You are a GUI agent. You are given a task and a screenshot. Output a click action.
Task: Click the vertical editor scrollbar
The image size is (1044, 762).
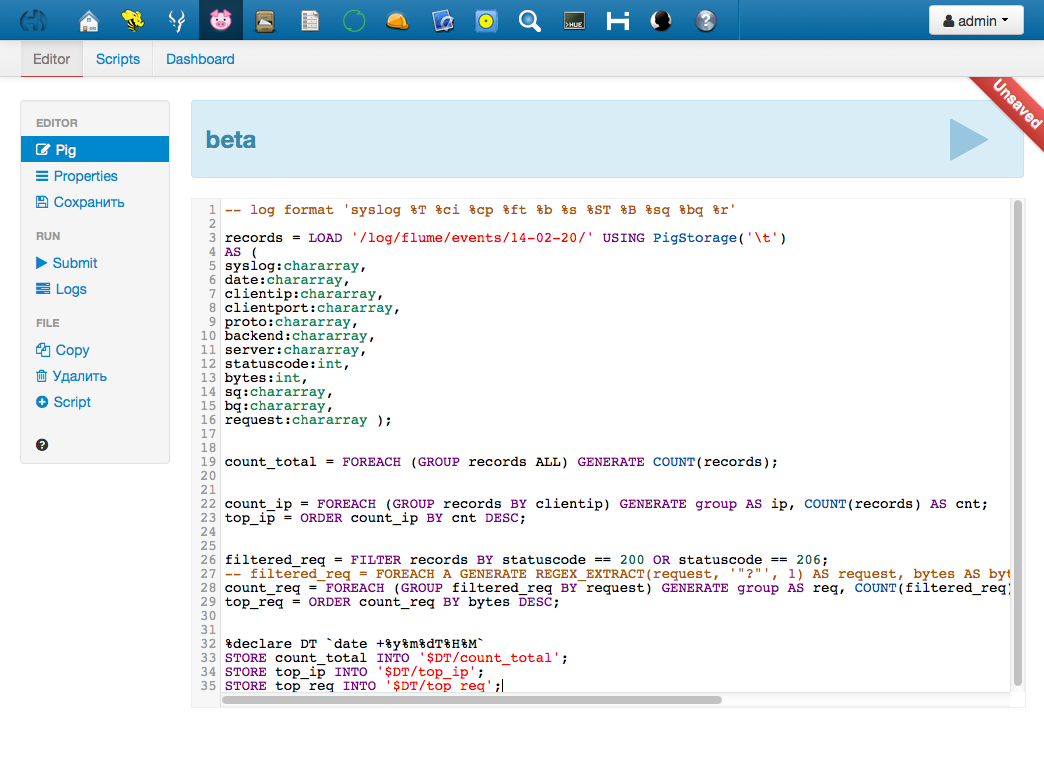click(1017, 443)
